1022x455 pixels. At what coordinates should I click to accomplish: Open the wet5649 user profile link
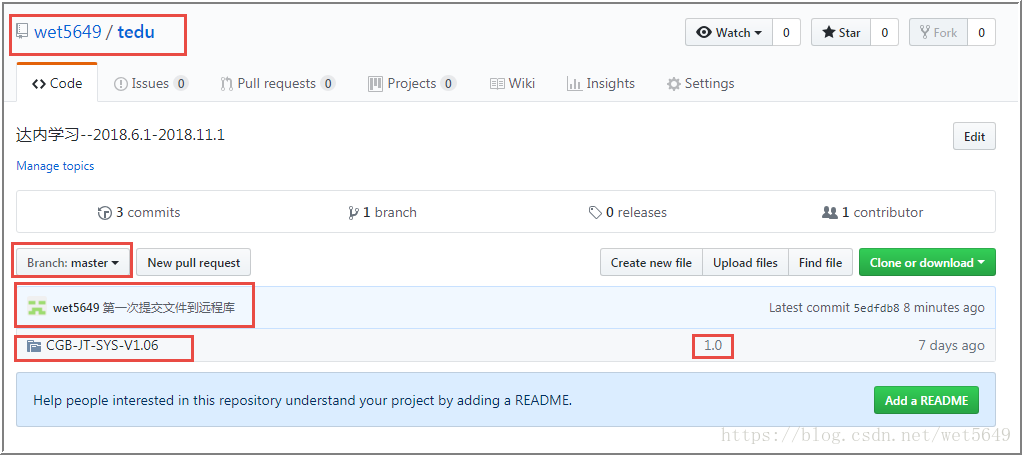tap(68, 32)
